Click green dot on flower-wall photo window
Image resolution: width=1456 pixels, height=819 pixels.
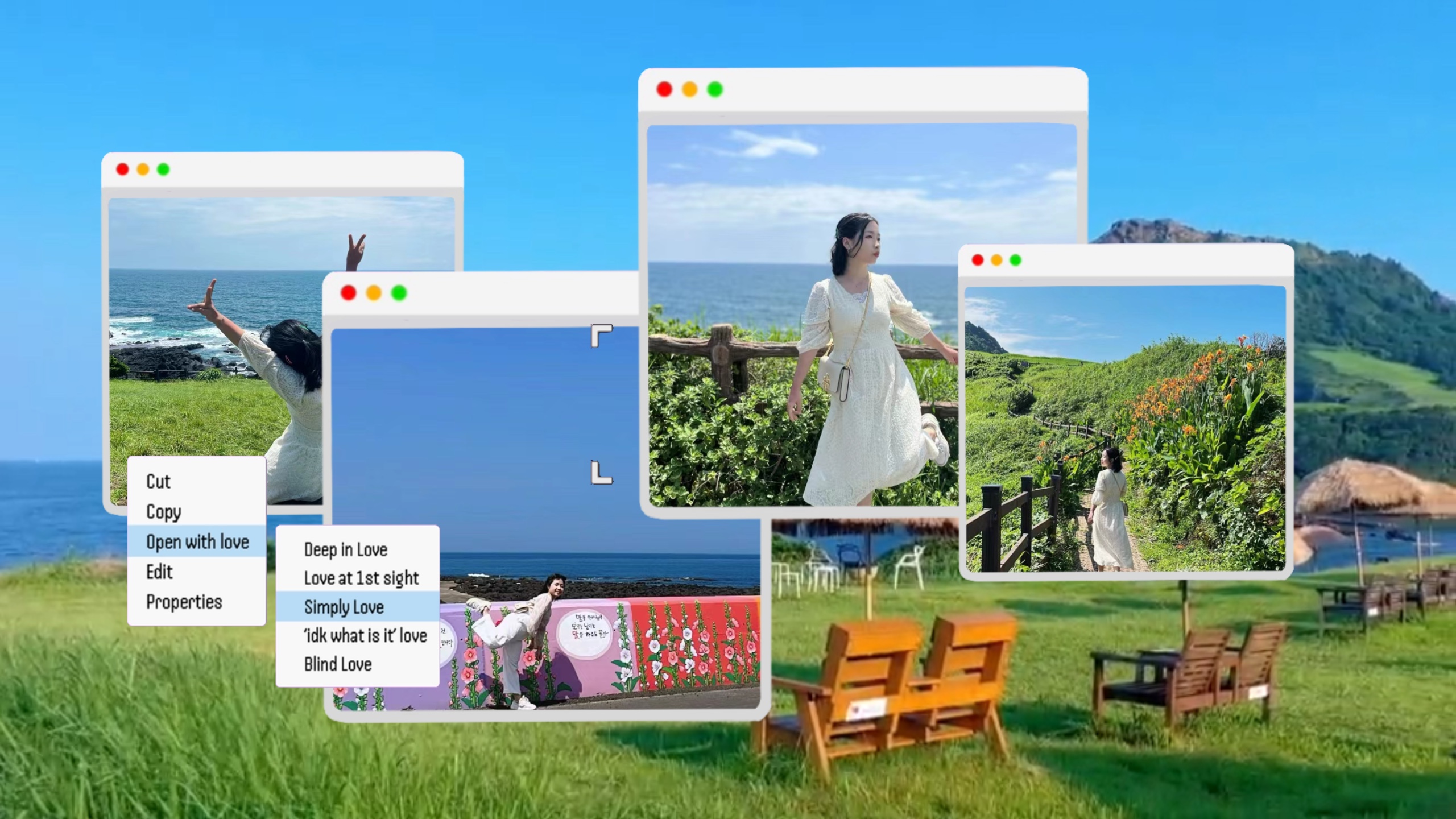399,293
